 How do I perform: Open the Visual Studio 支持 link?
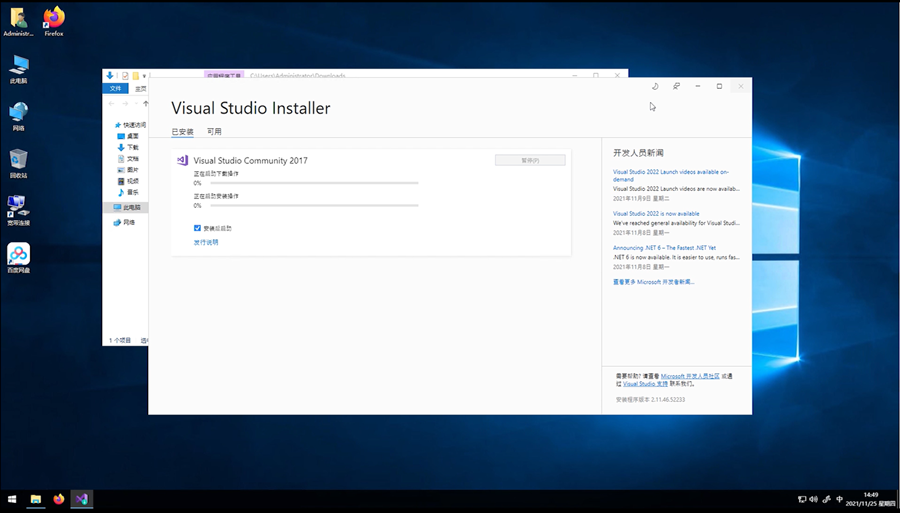[x=645, y=383]
